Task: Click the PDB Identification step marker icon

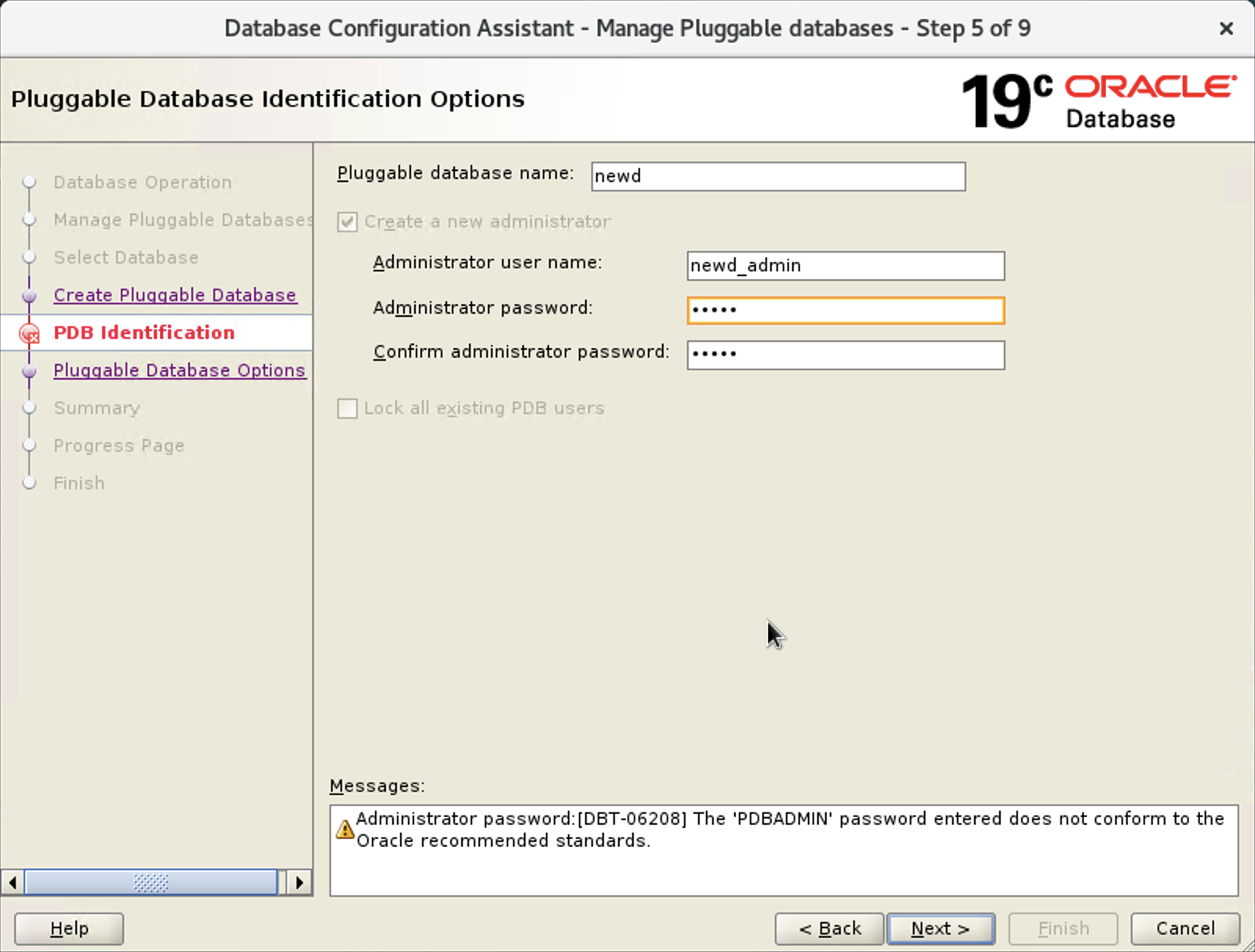Action: [29, 334]
